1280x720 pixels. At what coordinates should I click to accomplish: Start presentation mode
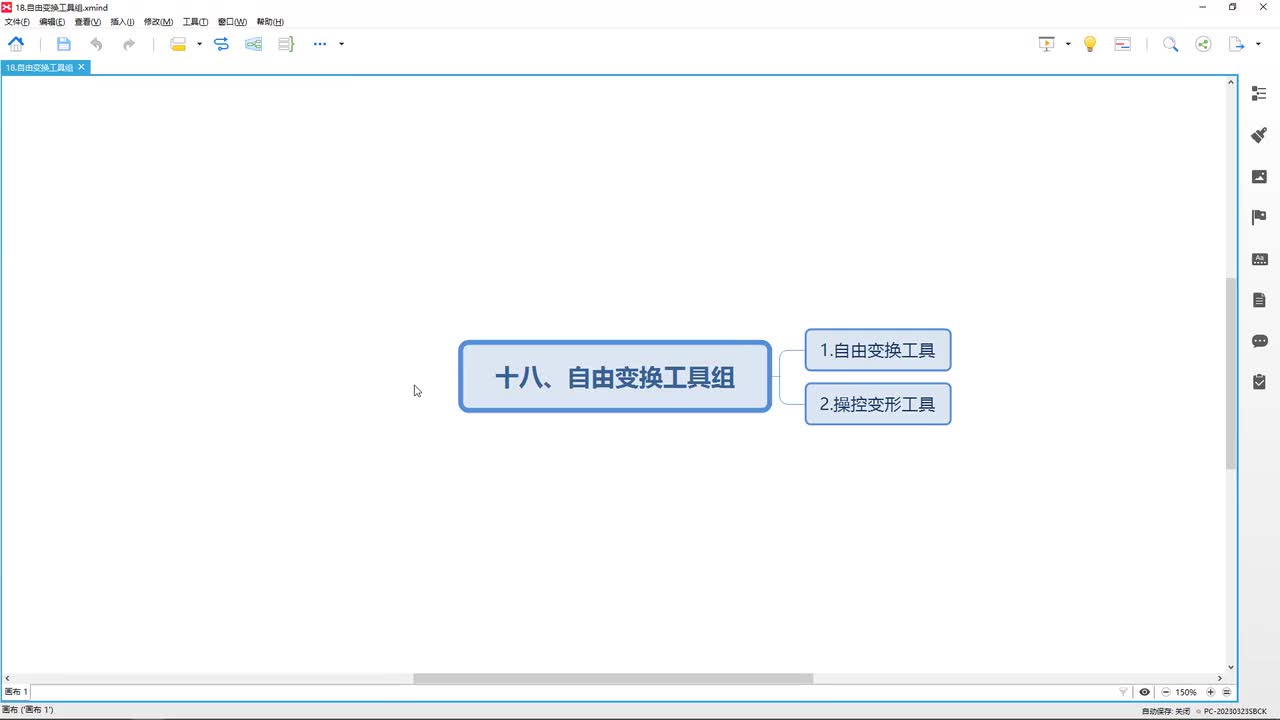1047,44
